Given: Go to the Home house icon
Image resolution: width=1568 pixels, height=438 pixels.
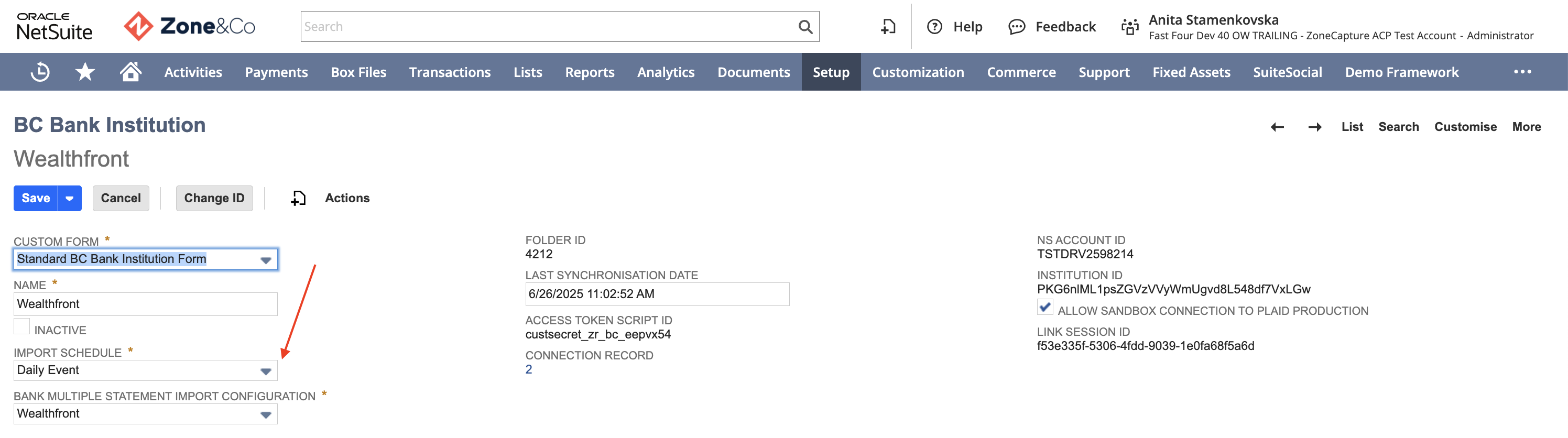Looking at the screenshot, I should click(130, 71).
